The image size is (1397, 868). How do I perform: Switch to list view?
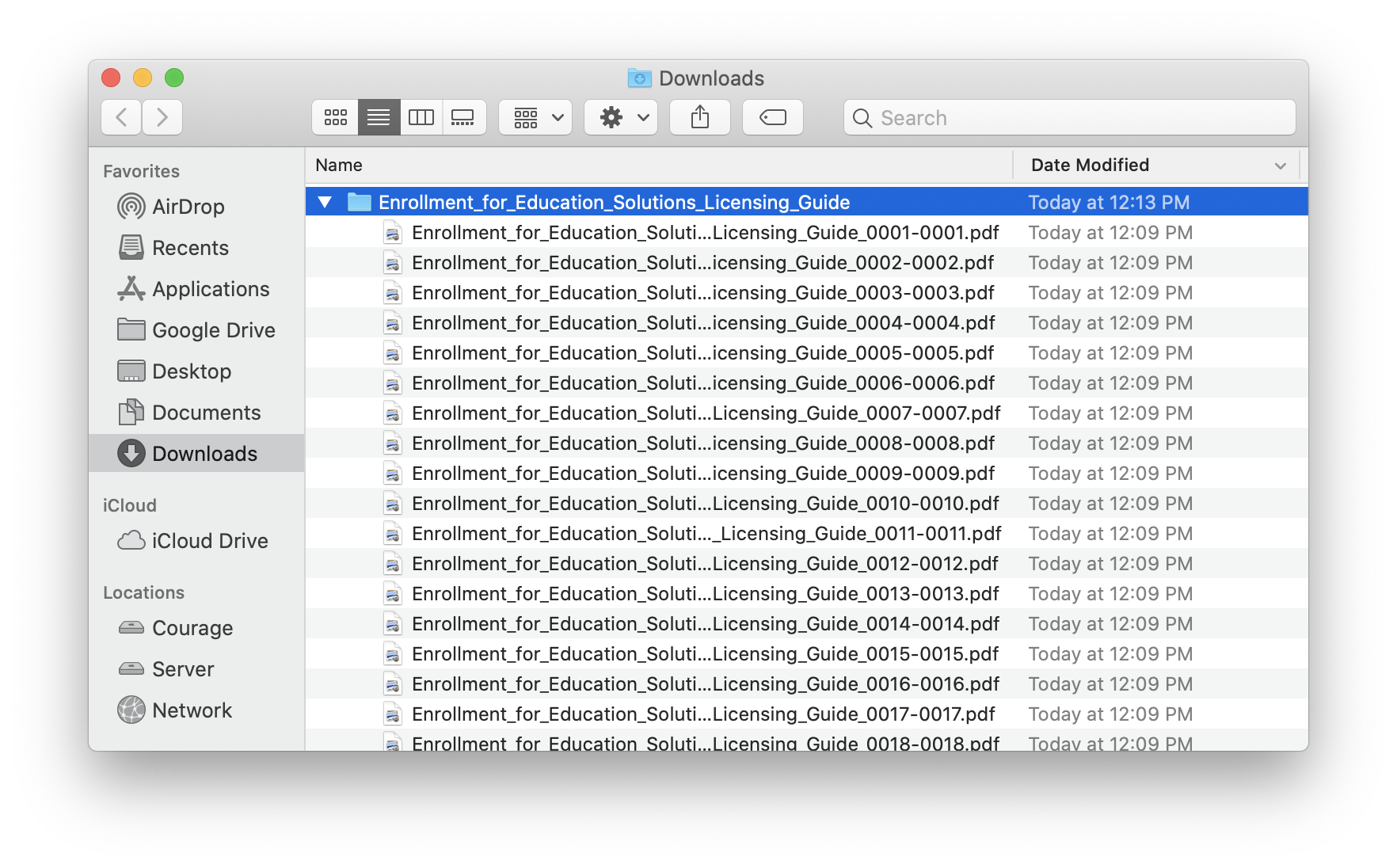379,118
